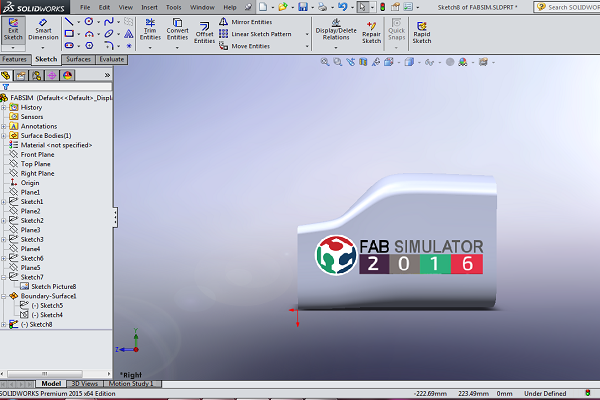The width and height of the screenshot is (600, 400).
Task: Select the Line sketch tool
Action: click(x=69, y=22)
